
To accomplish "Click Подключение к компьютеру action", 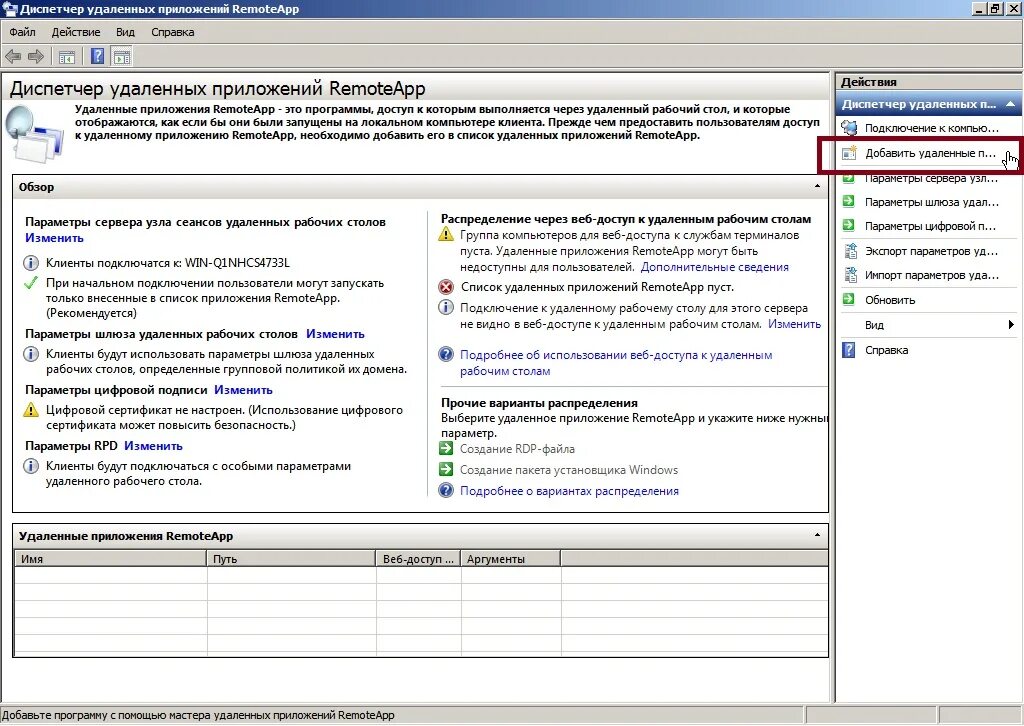I will click(931, 128).
